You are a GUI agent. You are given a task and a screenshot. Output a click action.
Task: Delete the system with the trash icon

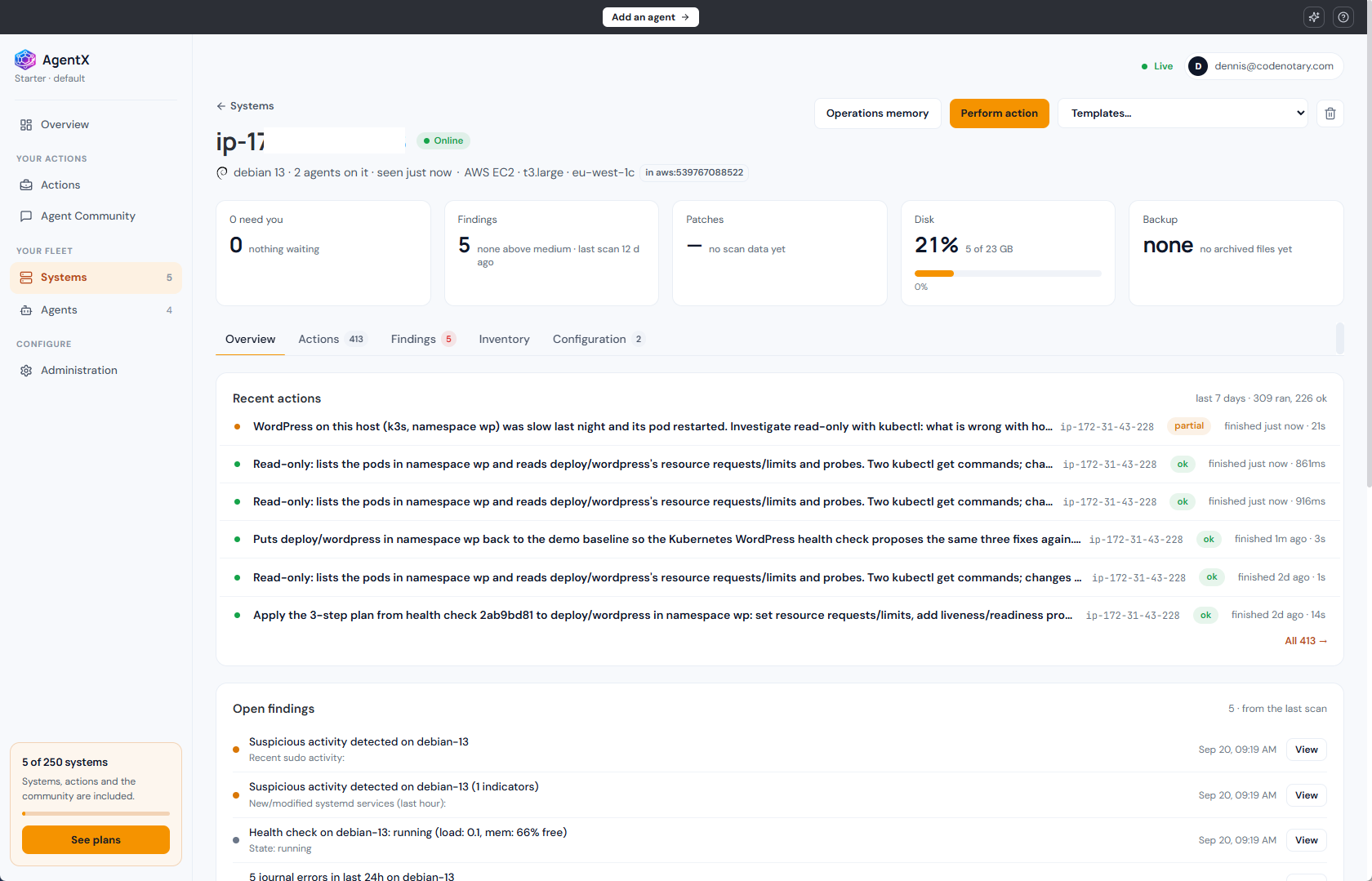(x=1330, y=113)
